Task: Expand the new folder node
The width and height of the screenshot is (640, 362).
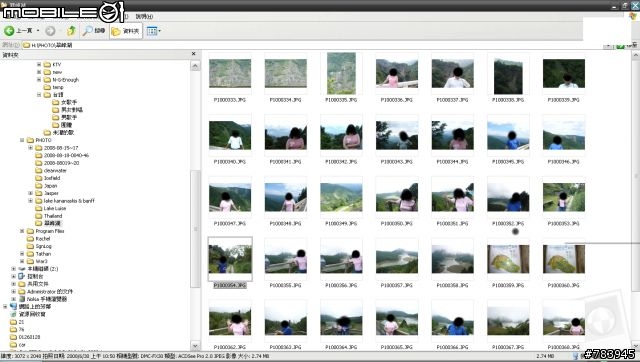Action: pos(39,72)
